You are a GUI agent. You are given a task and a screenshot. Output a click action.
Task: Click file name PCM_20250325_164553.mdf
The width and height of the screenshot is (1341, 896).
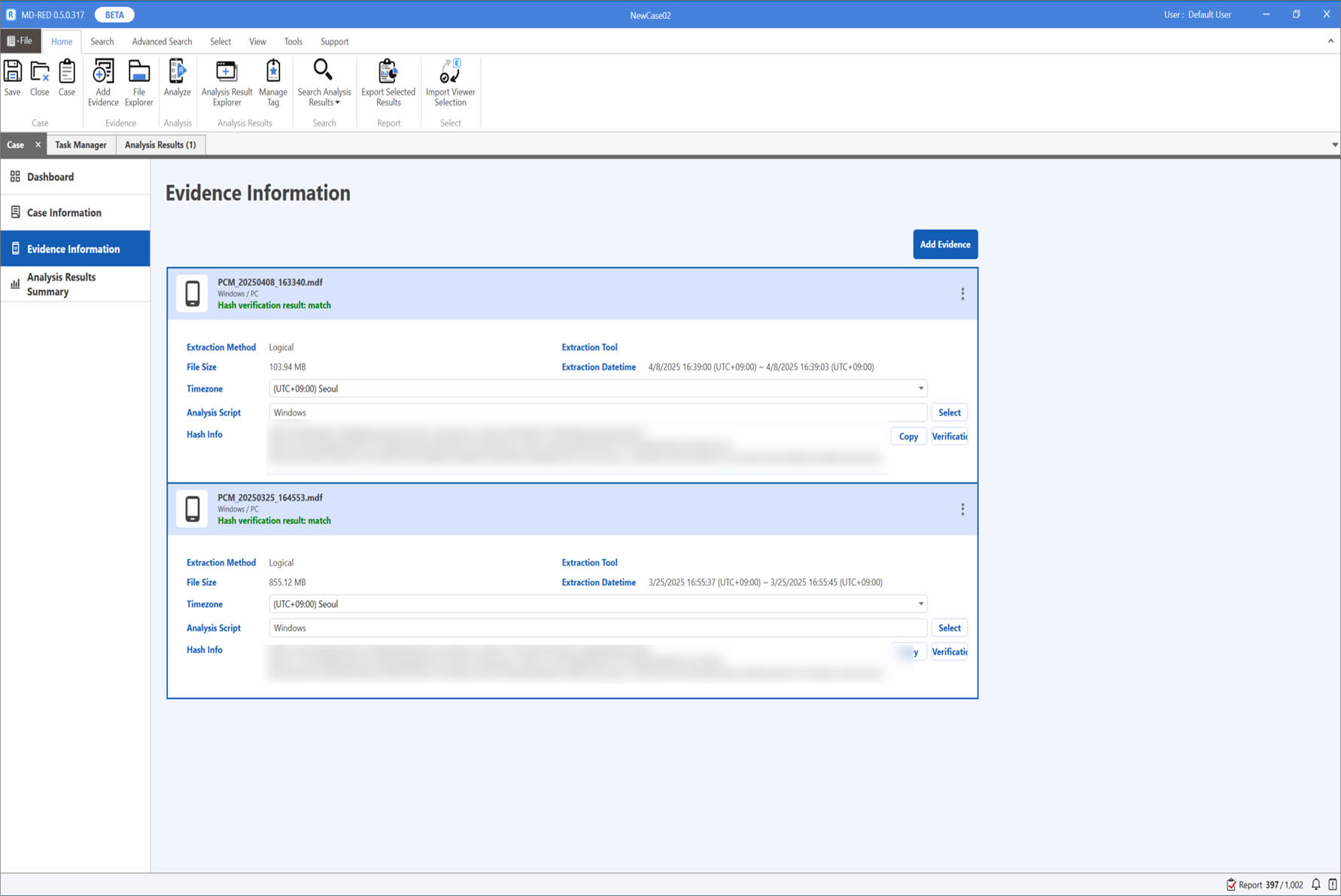(x=270, y=497)
